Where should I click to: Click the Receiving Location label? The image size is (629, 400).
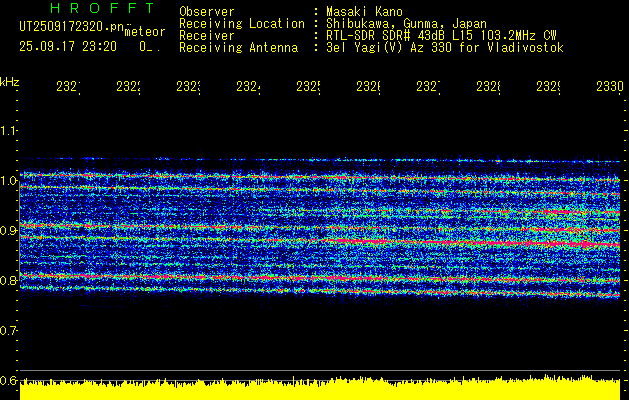[x=242, y=24]
